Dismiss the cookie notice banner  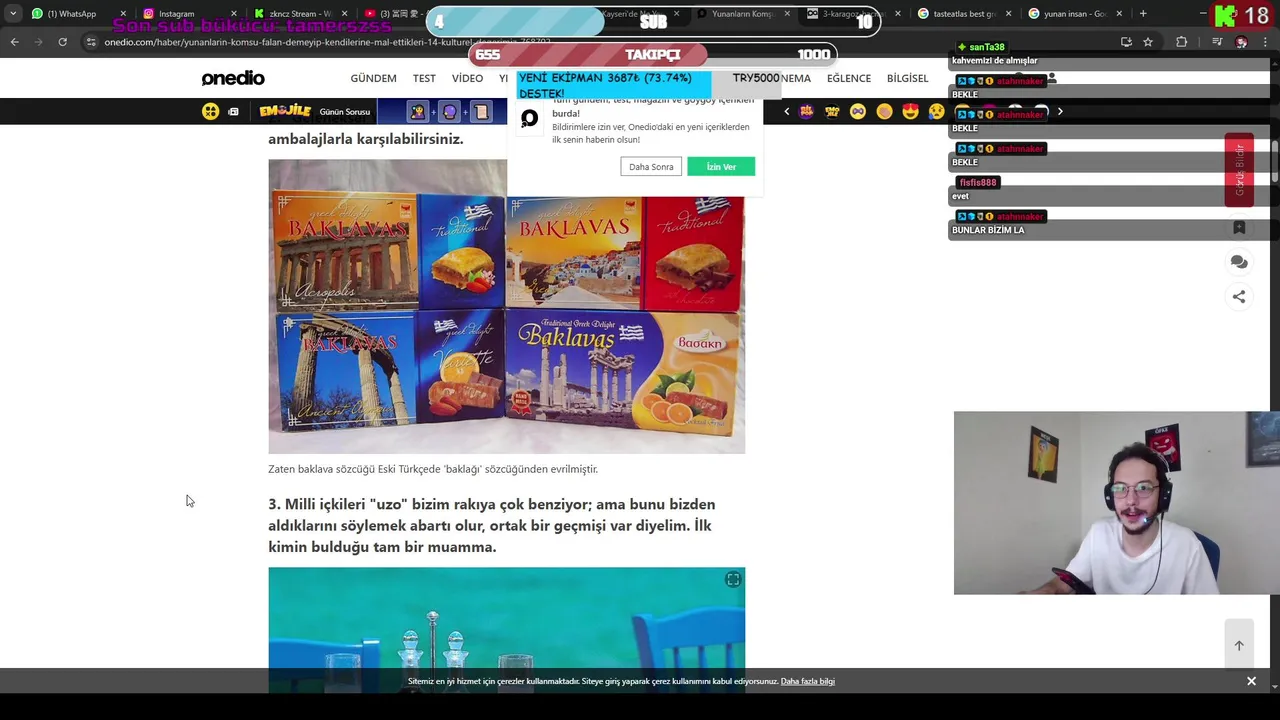tap(1251, 681)
